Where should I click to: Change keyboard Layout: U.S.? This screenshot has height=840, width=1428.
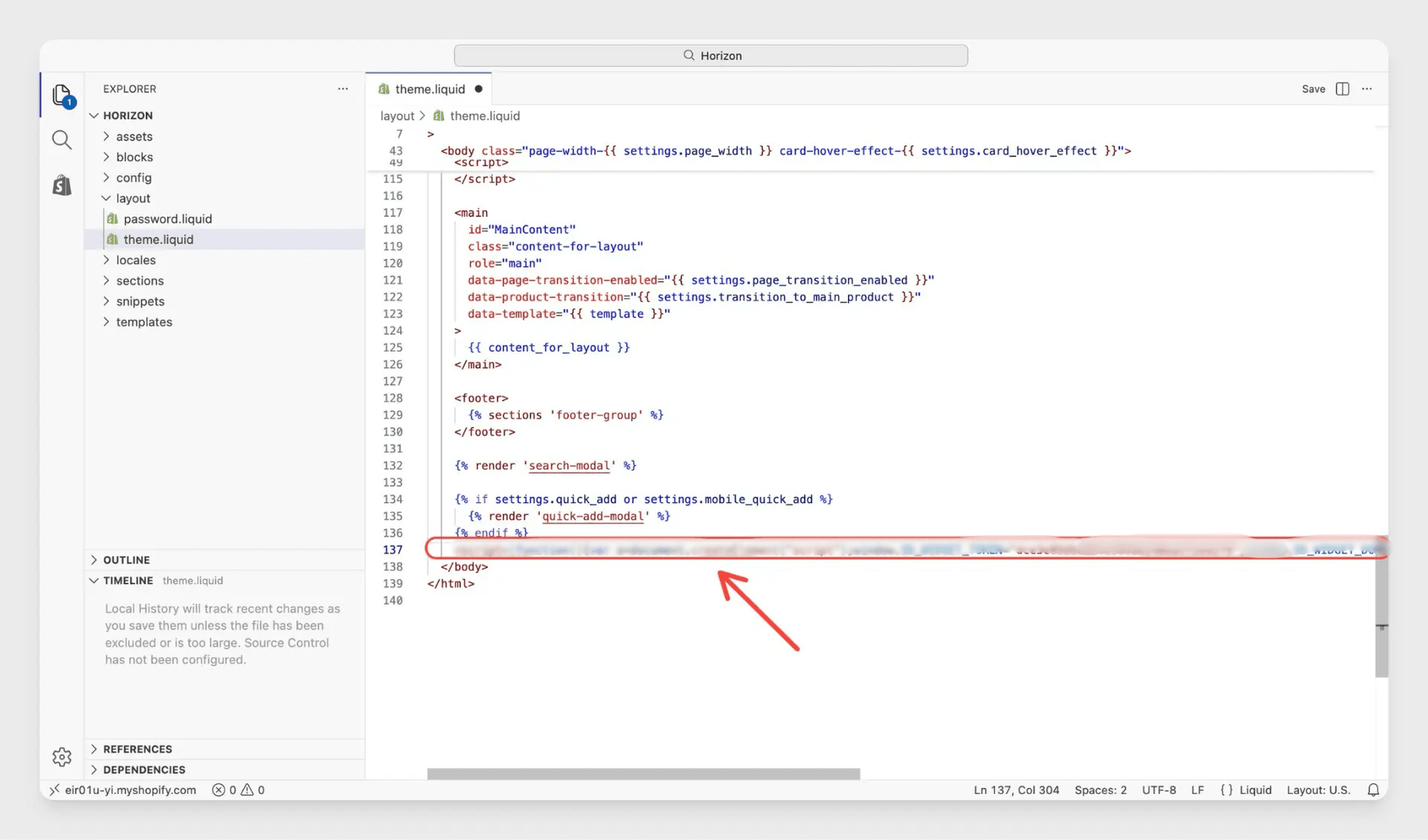pyautogui.click(x=1319, y=790)
